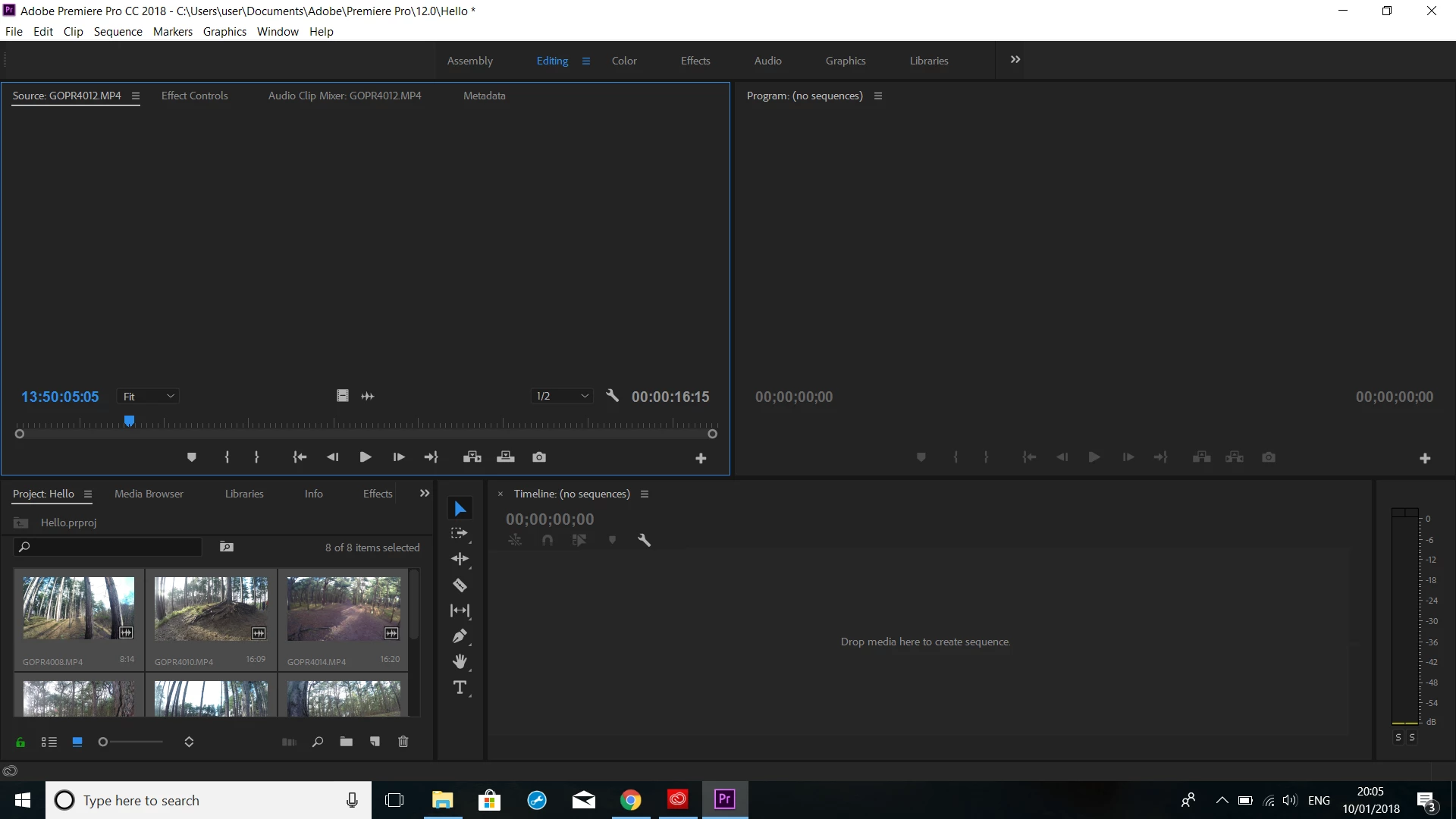This screenshot has height=819, width=1456.
Task: Switch Project panel to List View
Action: click(49, 742)
